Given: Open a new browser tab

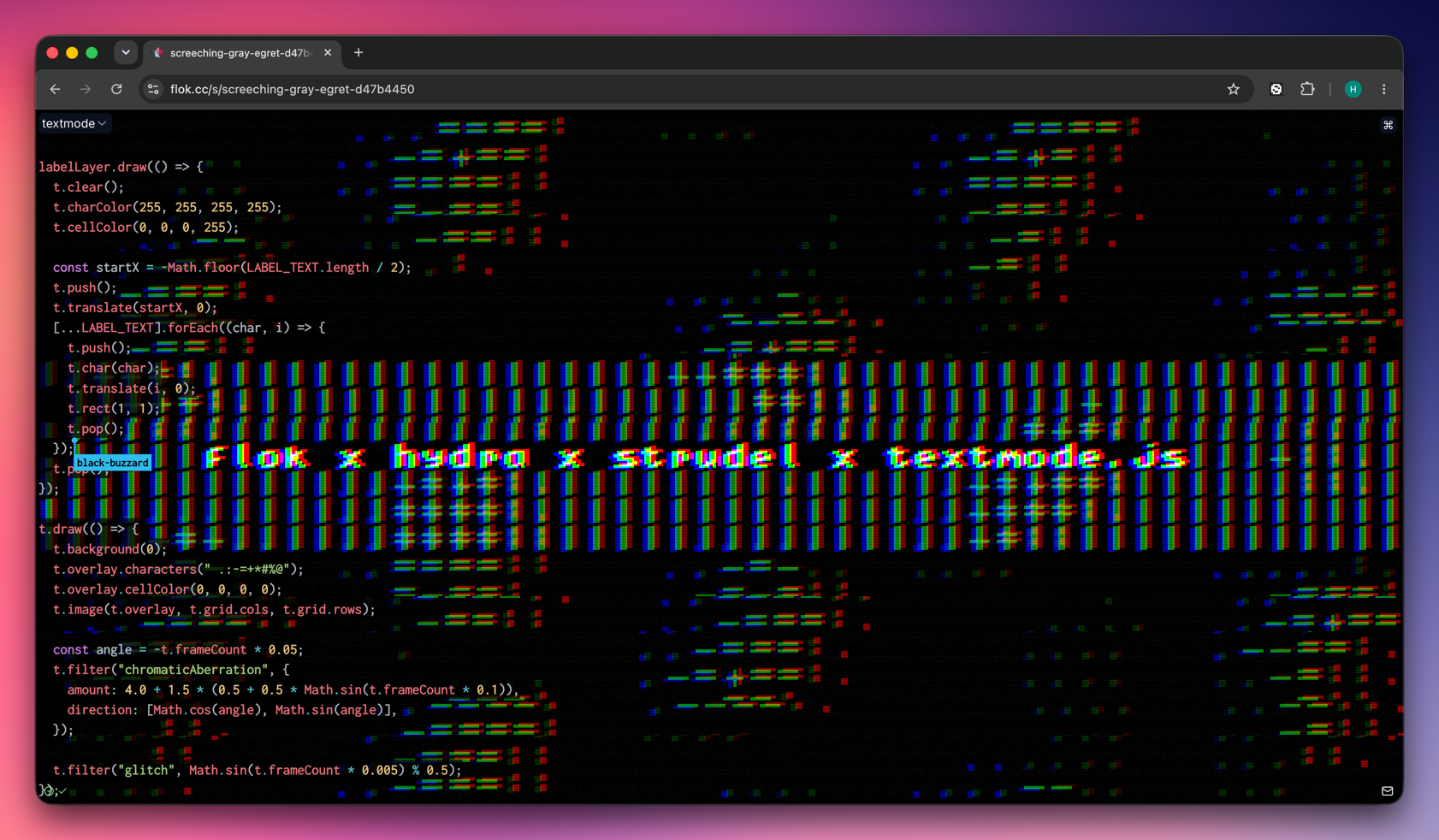Looking at the screenshot, I should [x=358, y=53].
